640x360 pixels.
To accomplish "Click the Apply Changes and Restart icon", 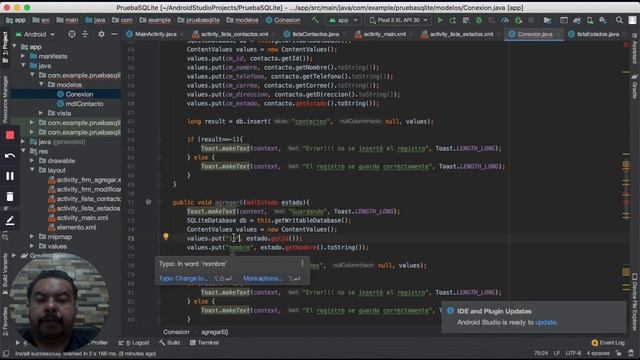I will pos(452,20).
